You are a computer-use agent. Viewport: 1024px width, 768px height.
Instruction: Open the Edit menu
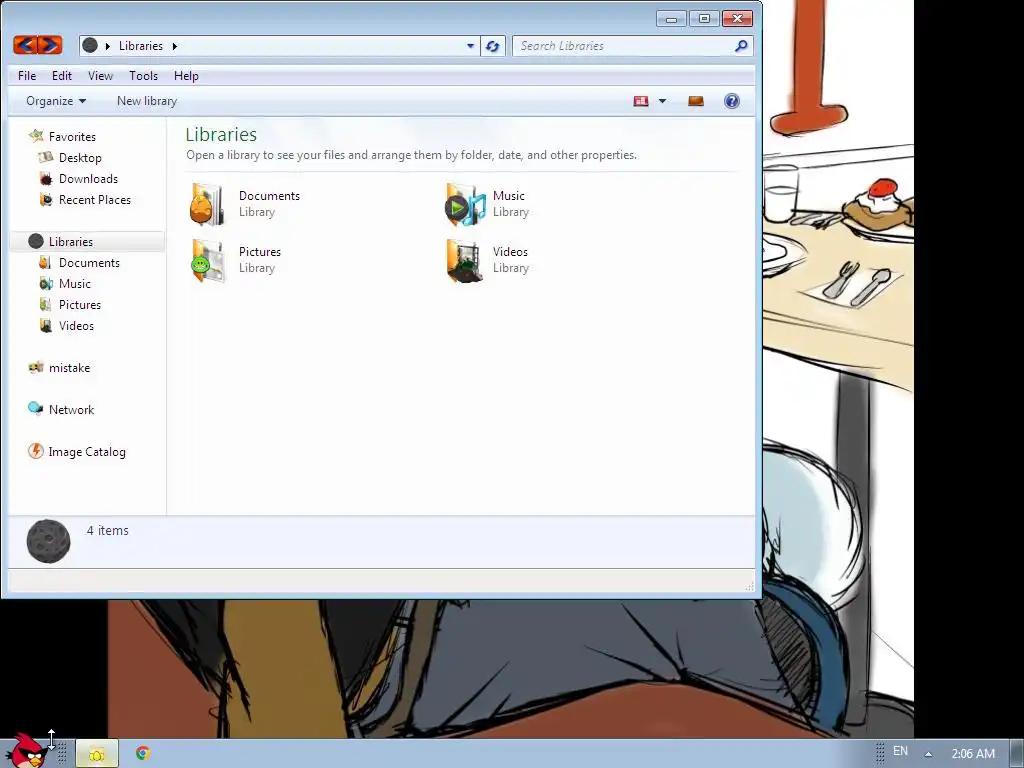[x=62, y=76]
